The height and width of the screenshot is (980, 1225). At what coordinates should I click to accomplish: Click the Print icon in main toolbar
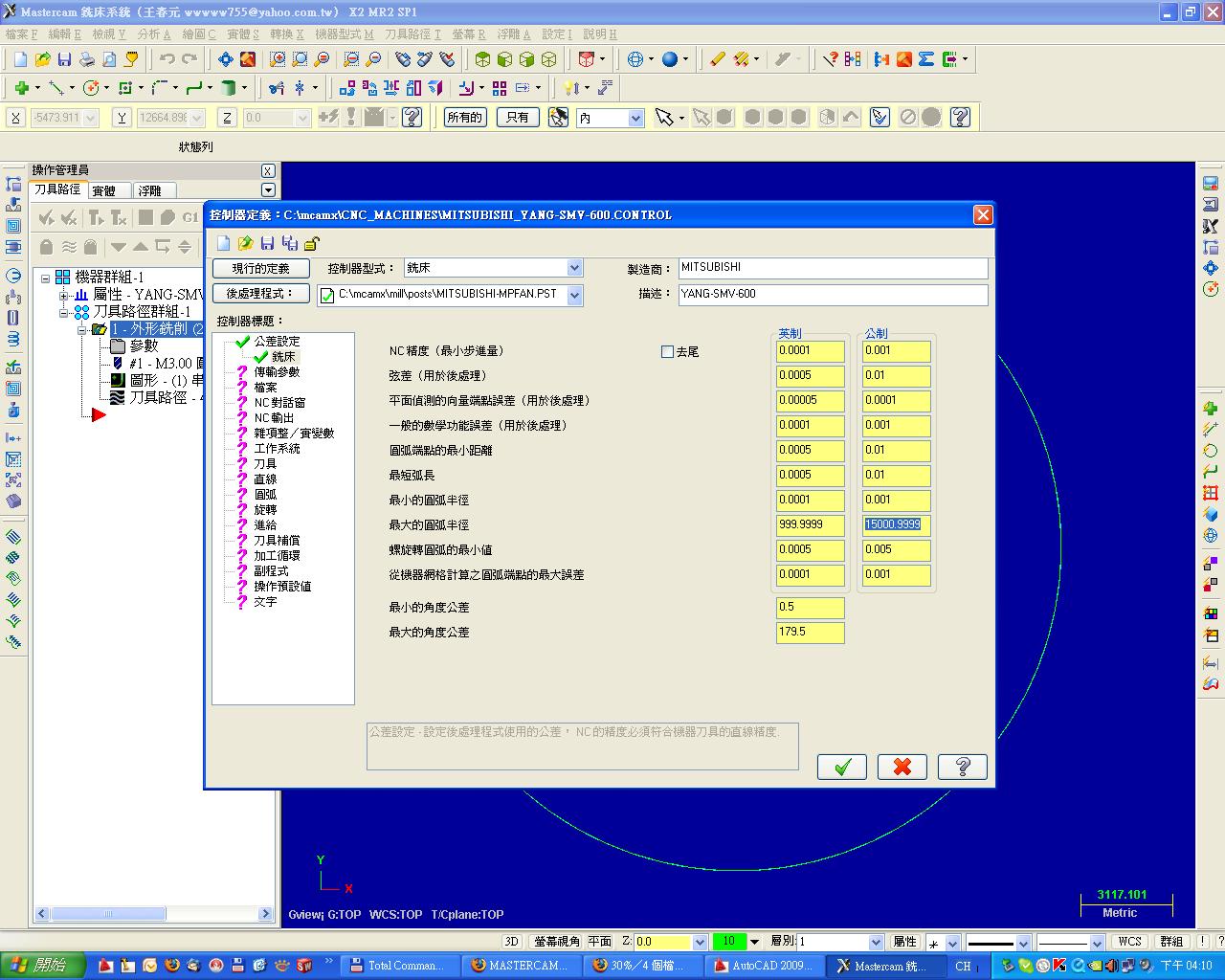(x=87, y=59)
